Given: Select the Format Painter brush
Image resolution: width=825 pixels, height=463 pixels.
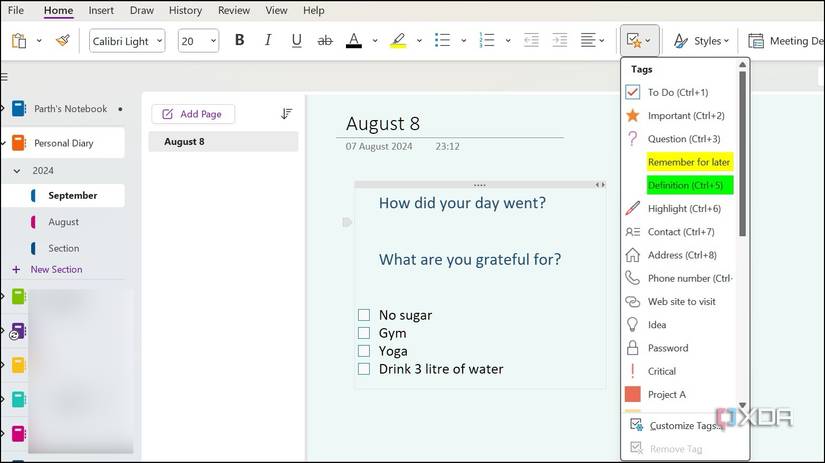Looking at the screenshot, I should click(x=63, y=41).
